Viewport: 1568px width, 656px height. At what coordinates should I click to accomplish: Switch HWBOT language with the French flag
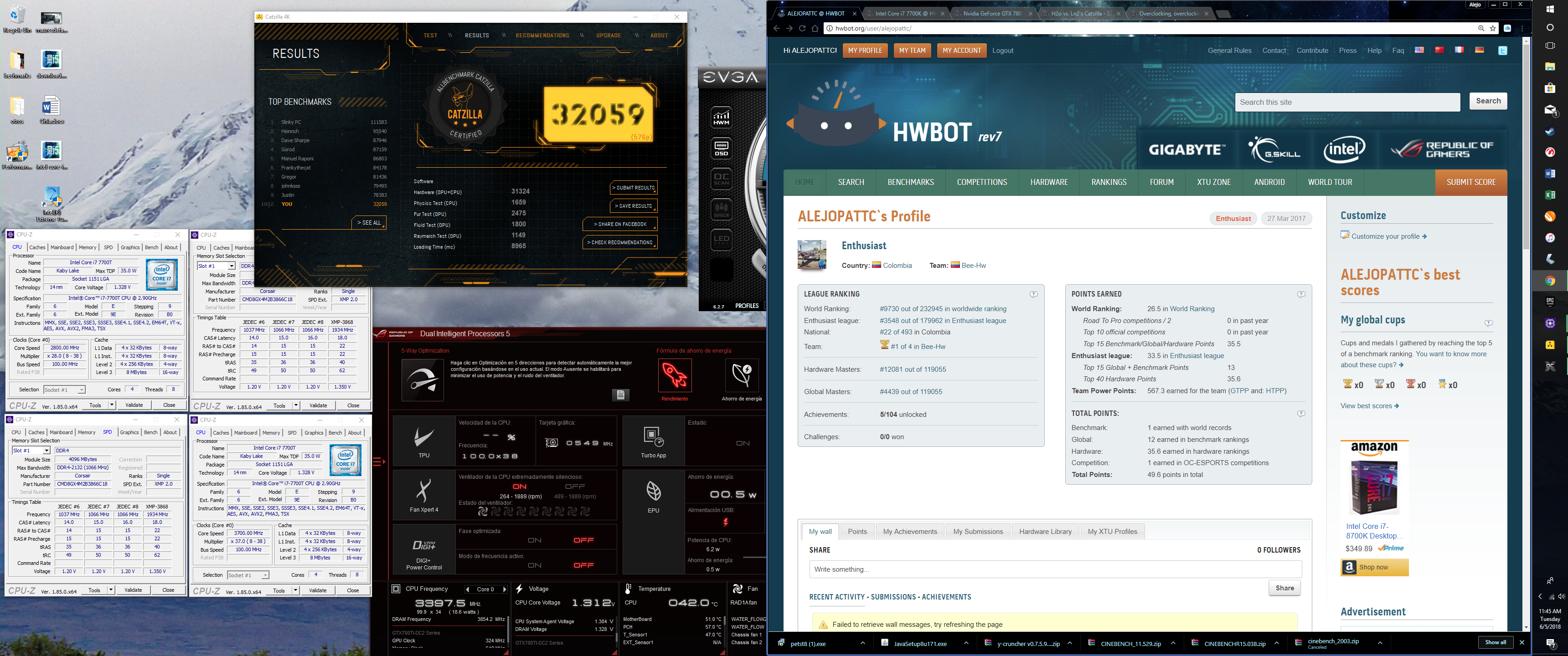1459,50
